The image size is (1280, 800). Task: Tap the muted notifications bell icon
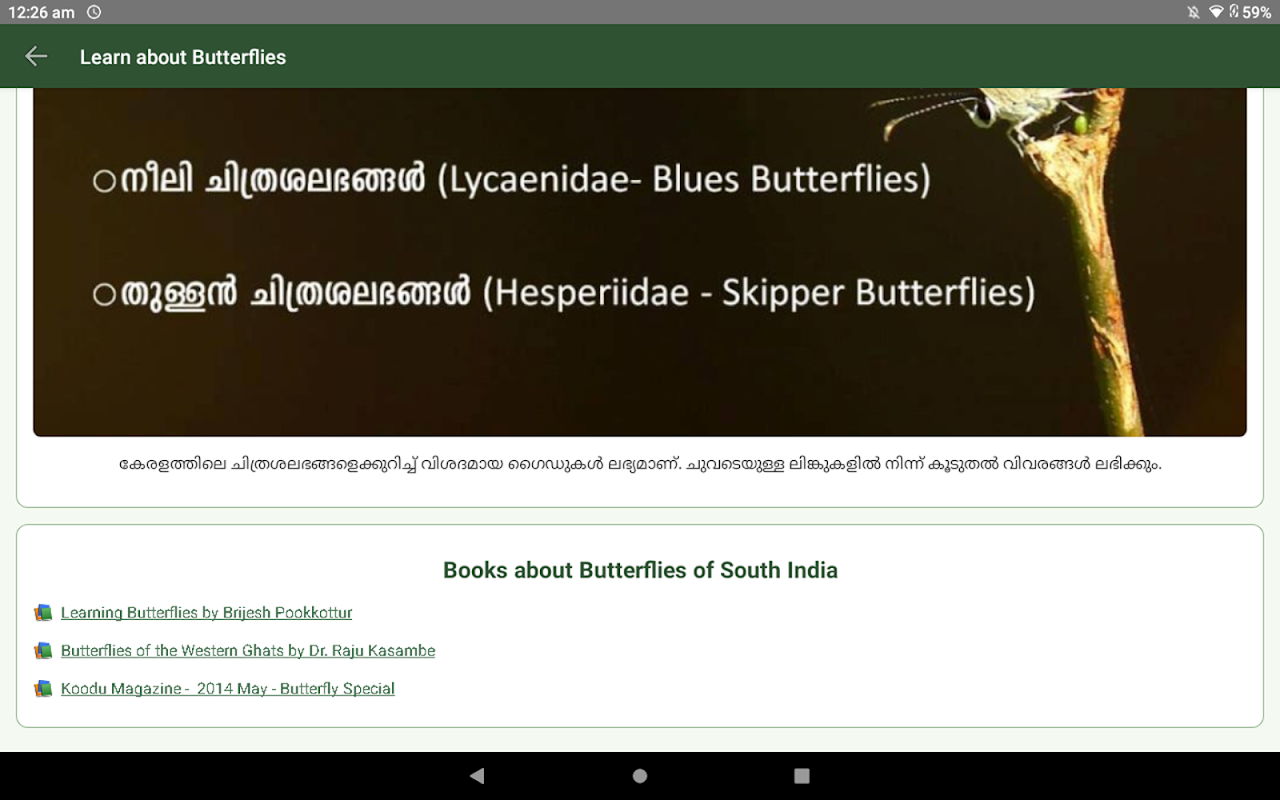[x=1193, y=12]
